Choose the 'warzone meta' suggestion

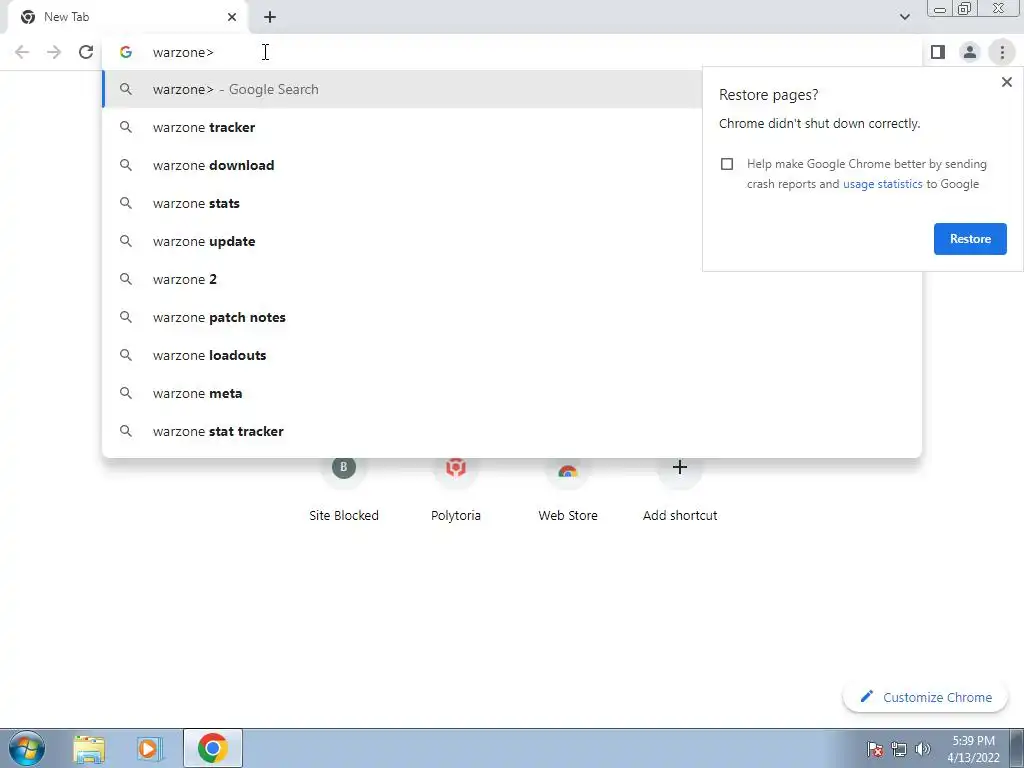coord(512,393)
